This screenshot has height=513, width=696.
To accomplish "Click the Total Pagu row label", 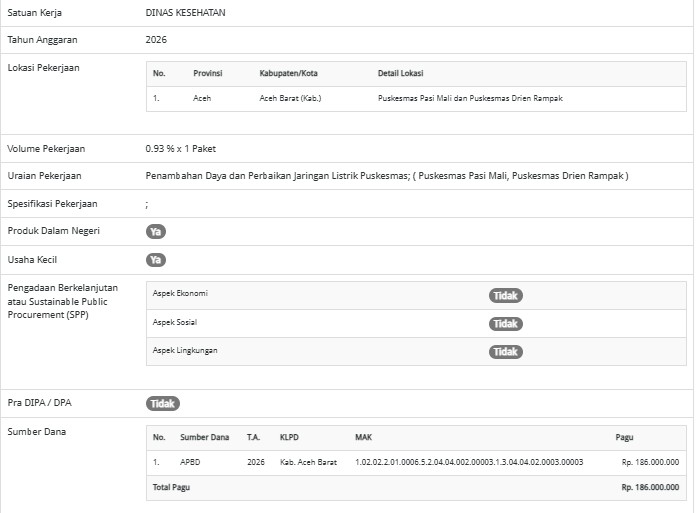I will click(x=171, y=487).
